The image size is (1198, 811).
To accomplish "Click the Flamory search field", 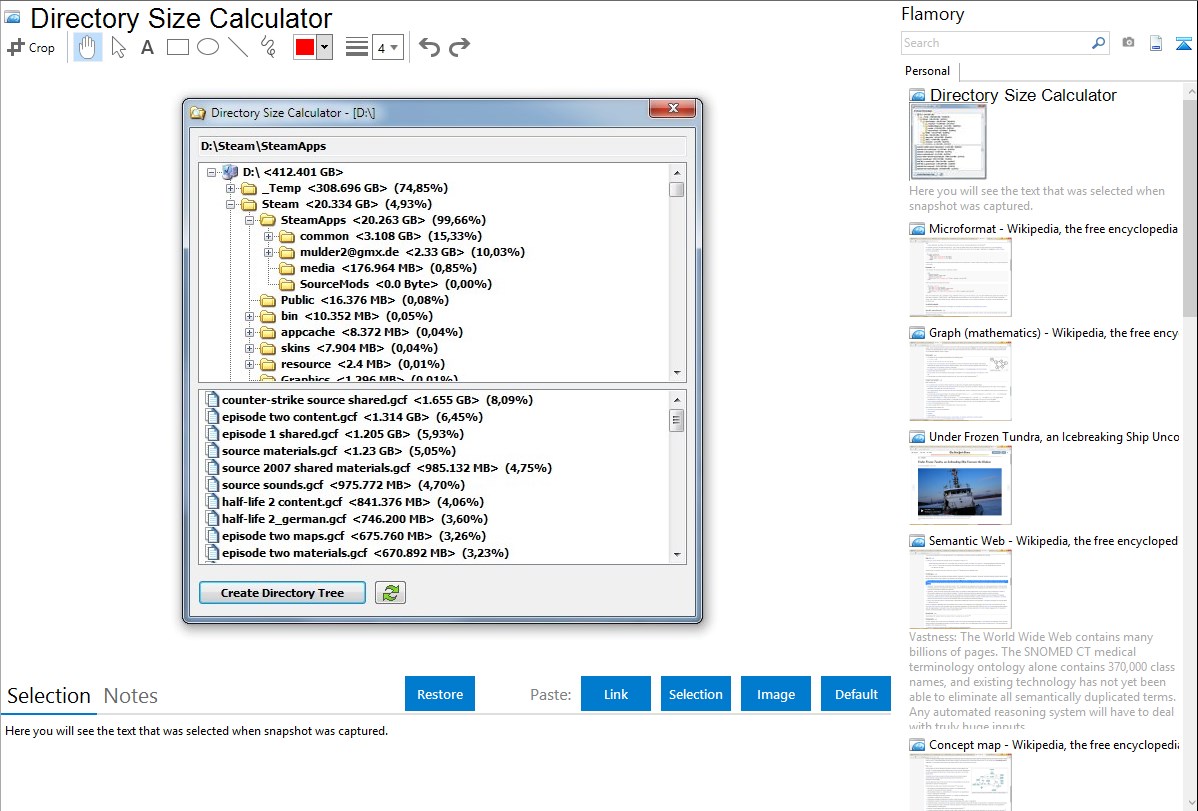I will click(995, 43).
